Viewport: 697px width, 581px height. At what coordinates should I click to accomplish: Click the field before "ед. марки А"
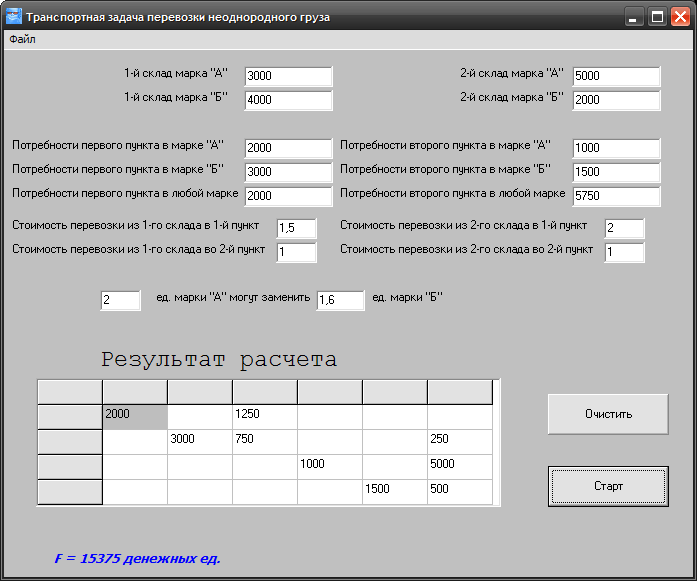(x=120, y=300)
